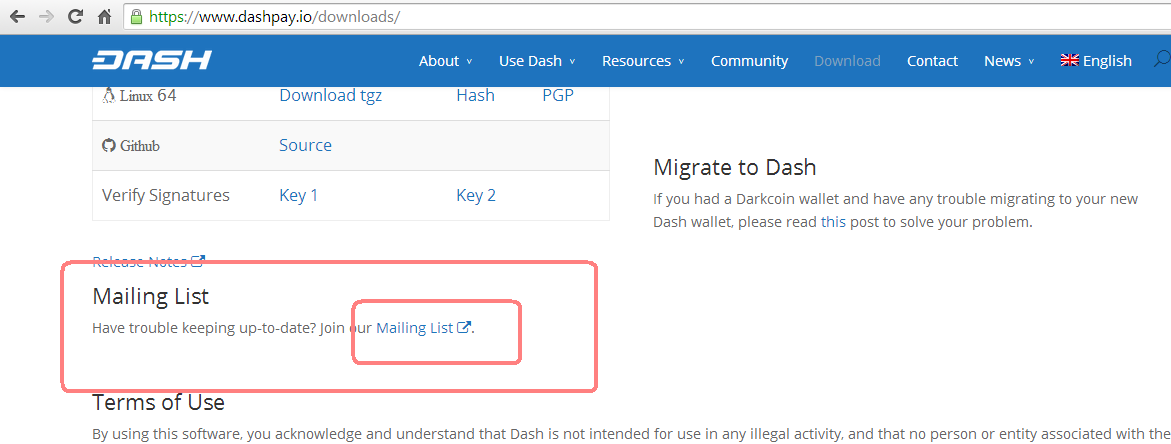Click external-link icon beside Mailing List
1171x444 pixels.
pyautogui.click(x=464, y=328)
